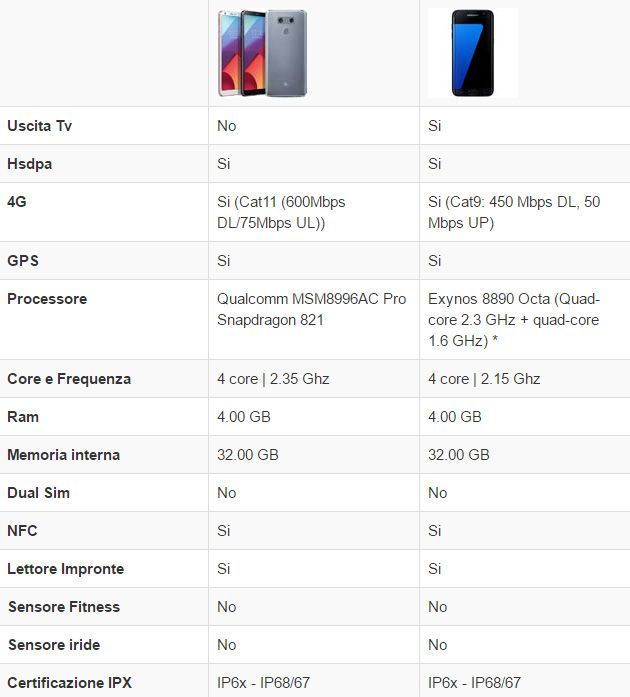Click the Exynos 8890 Octa processor text
Viewport: 630px width, 697px height.
(513, 319)
